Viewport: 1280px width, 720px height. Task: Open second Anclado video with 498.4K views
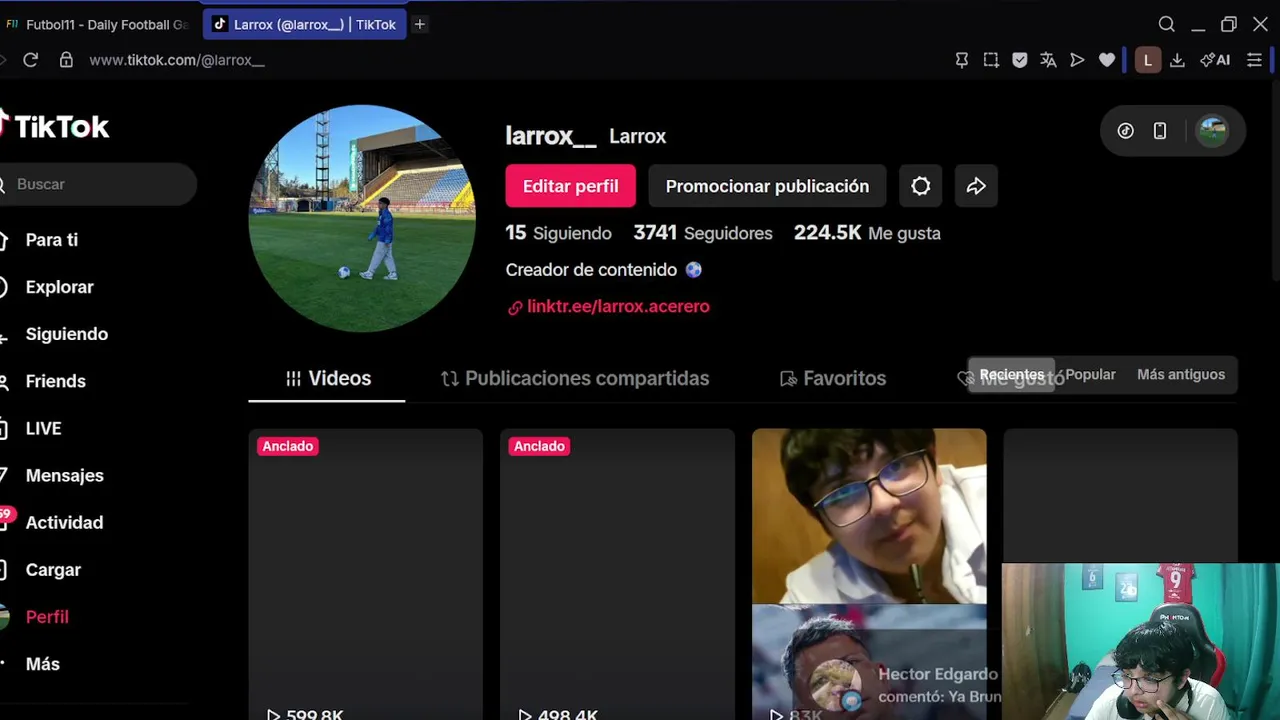click(618, 574)
